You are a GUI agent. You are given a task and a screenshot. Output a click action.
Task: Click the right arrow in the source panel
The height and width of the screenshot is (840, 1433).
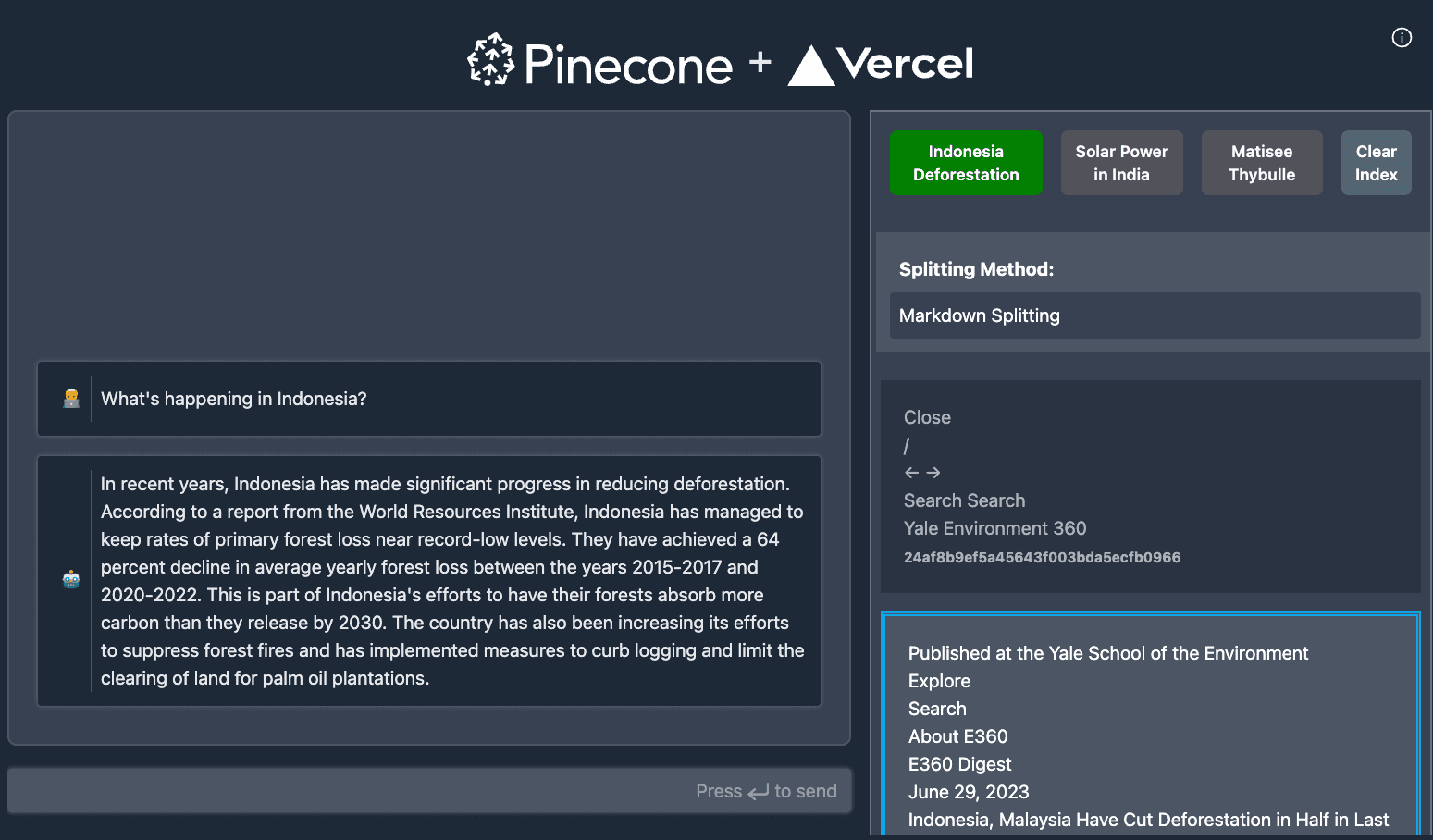click(933, 472)
